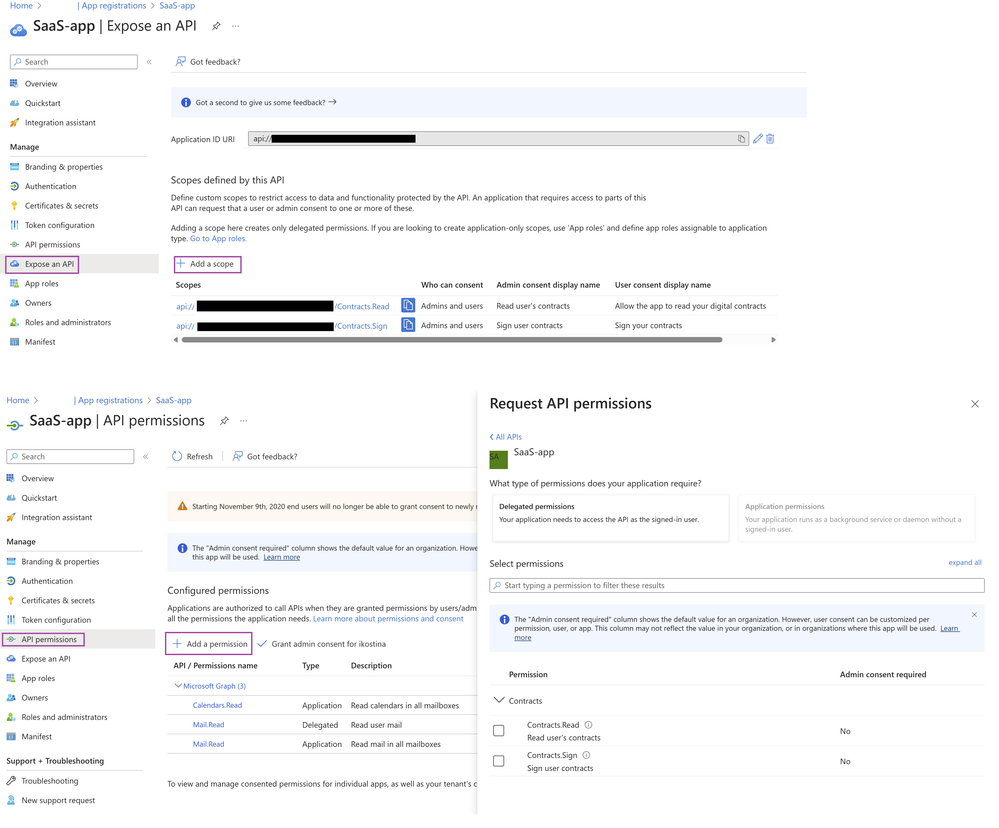Collapse the lower sidebar with double chevron
Image resolution: width=999 pixels, height=828 pixels.
click(x=145, y=457)
